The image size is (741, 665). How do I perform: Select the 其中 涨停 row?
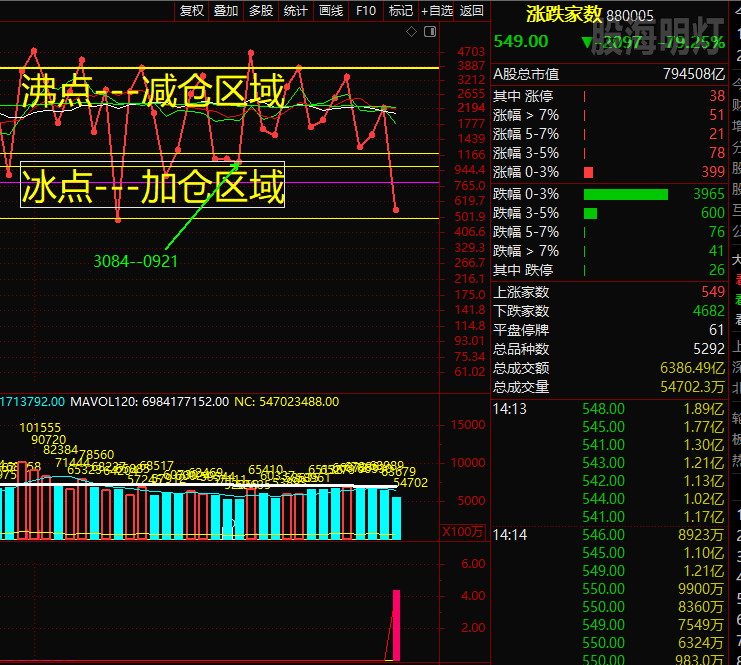point(609,96)
